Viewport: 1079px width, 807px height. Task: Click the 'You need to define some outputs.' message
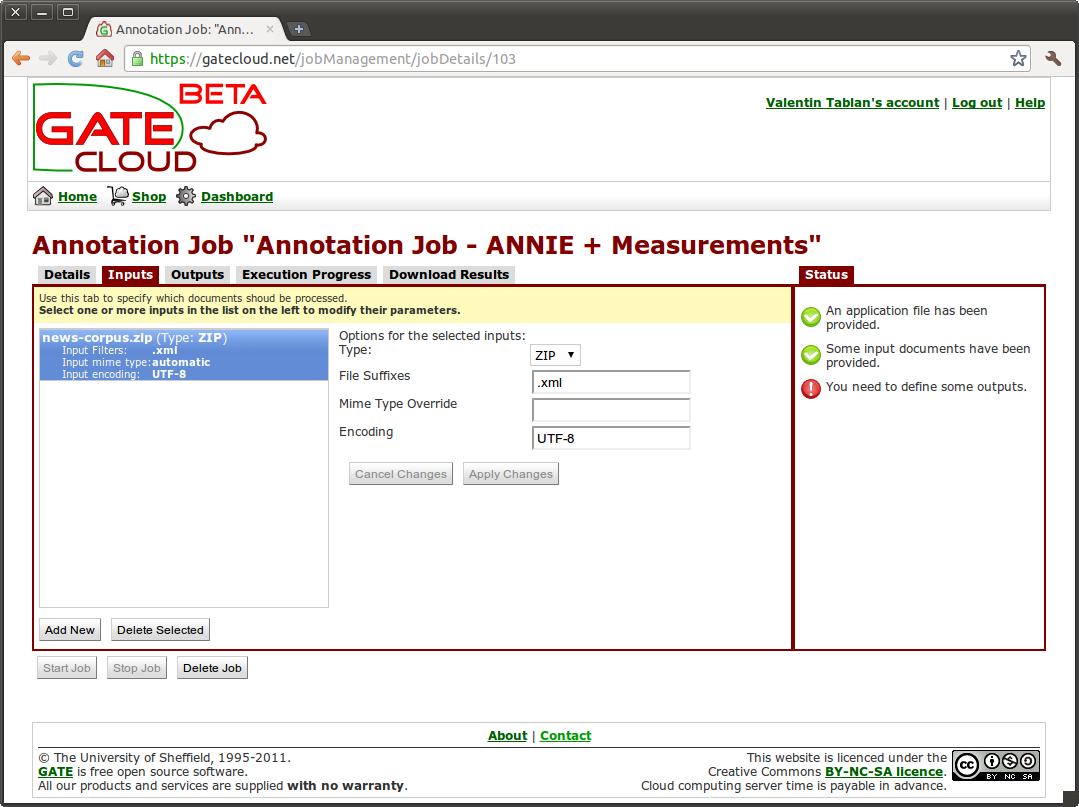926,387
